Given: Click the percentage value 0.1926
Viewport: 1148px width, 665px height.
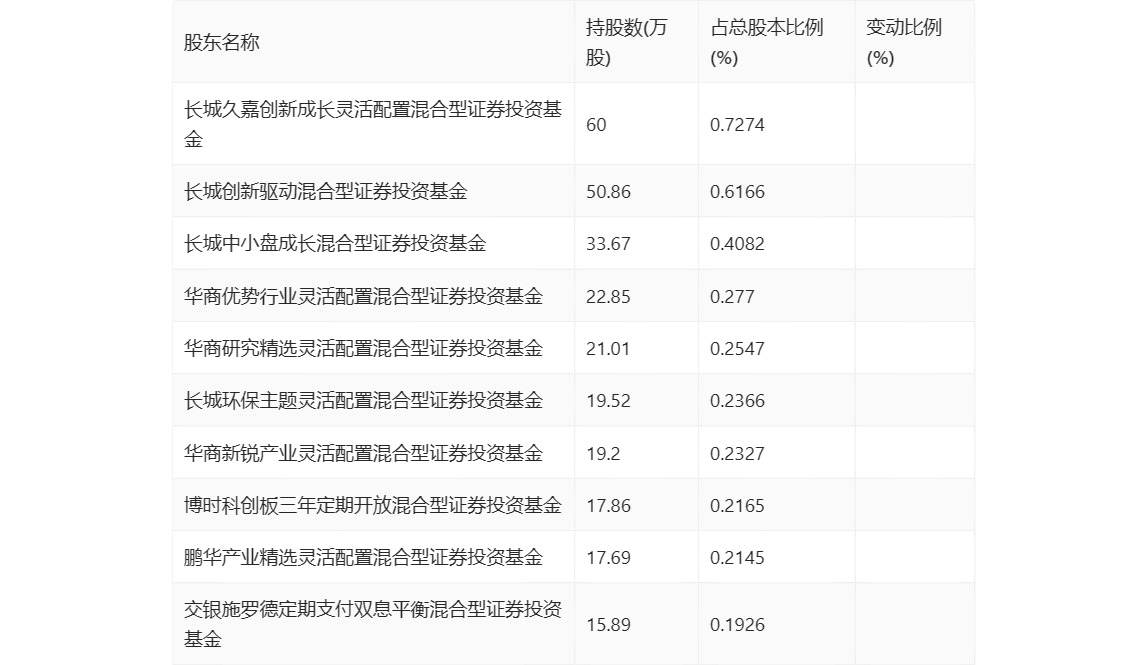Looking at the screenshot, I should pyautogui.click(x=737, y=625).
